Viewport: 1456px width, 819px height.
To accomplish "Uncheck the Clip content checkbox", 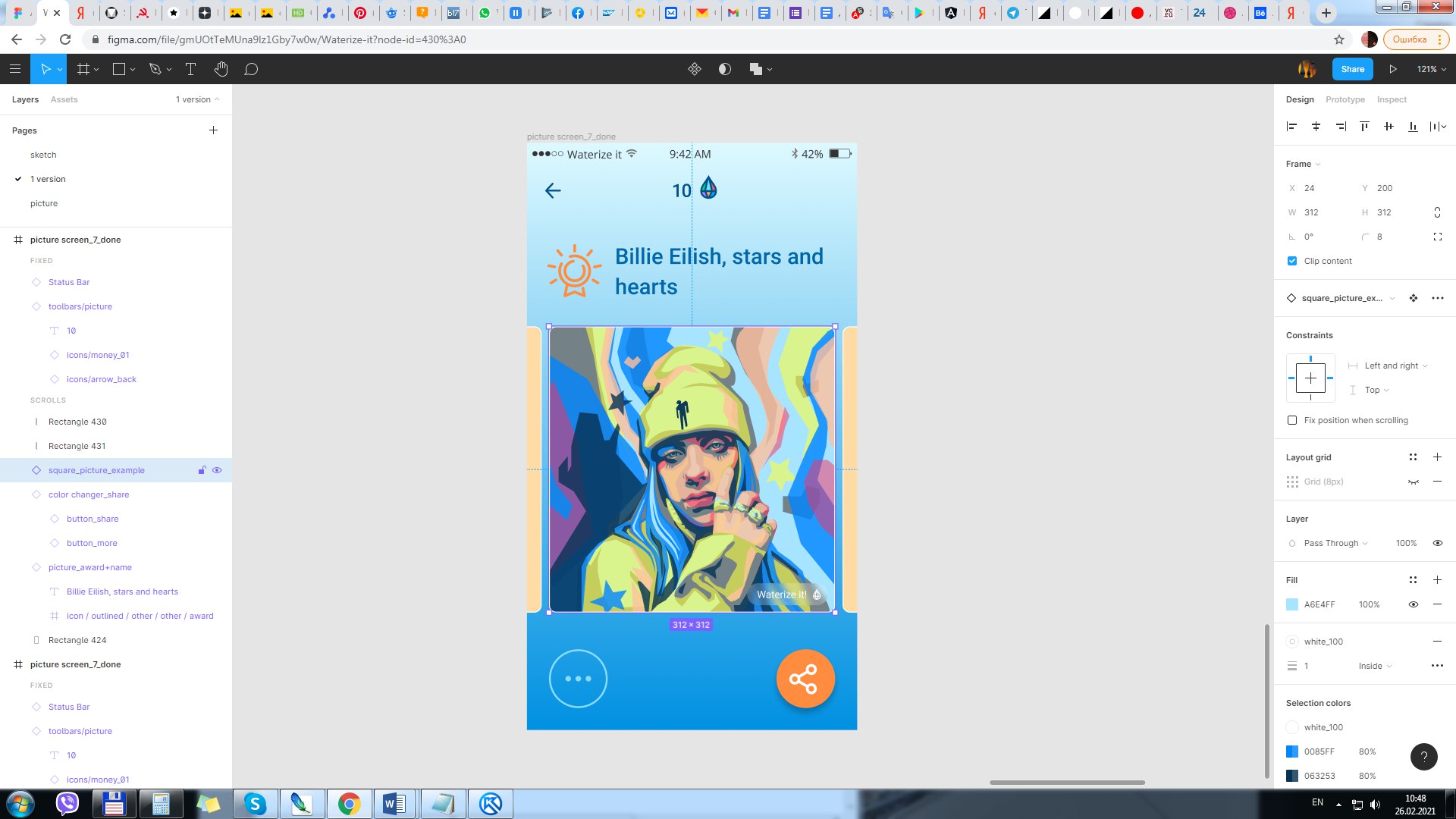I will point(1292,261).
